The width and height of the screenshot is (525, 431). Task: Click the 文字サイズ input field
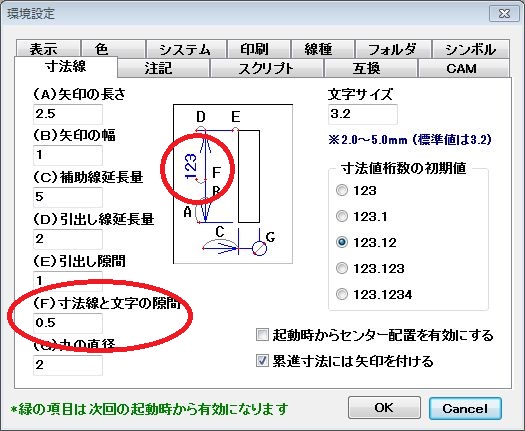click(x=363, y=114)
